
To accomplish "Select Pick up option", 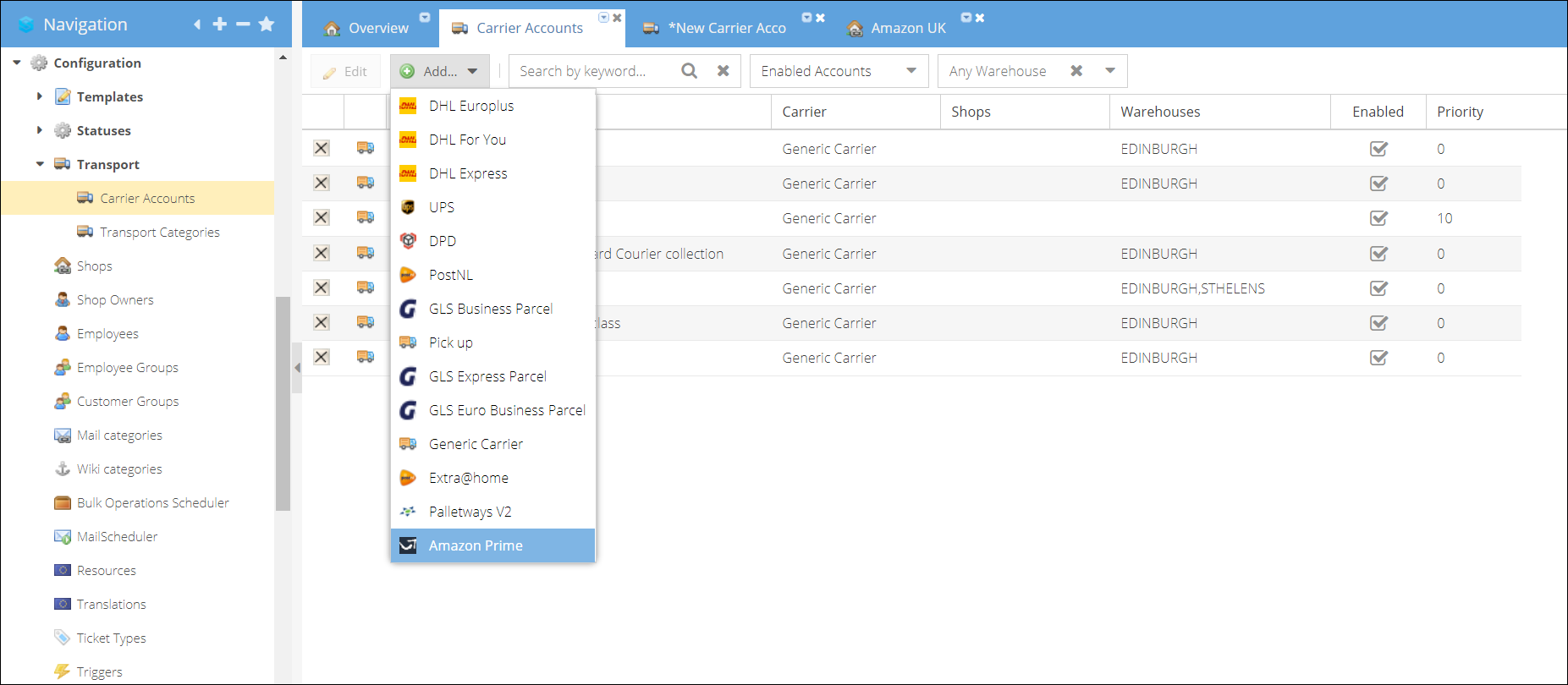I will tap(492, 342).
